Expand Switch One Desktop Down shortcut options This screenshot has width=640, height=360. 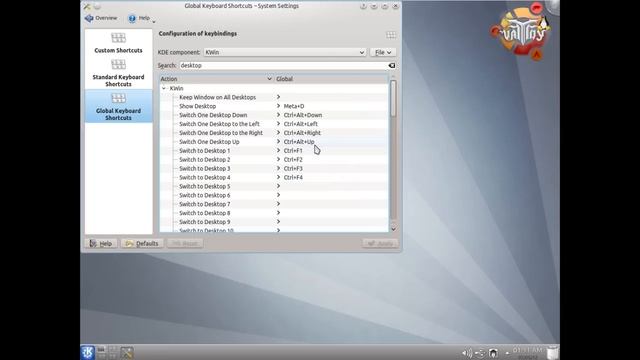278,115
